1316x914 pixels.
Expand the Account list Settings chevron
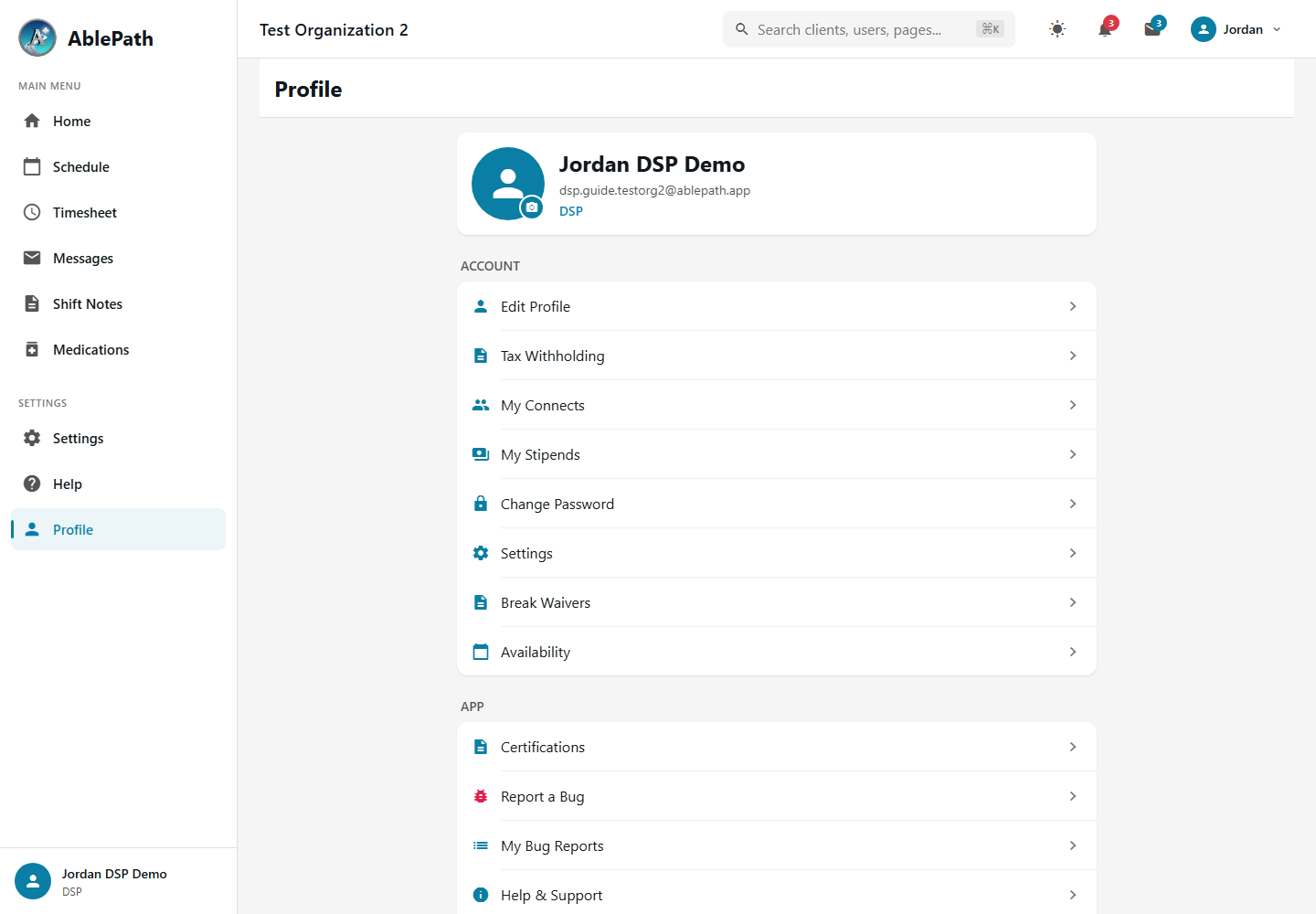[x=1073, y=553]
